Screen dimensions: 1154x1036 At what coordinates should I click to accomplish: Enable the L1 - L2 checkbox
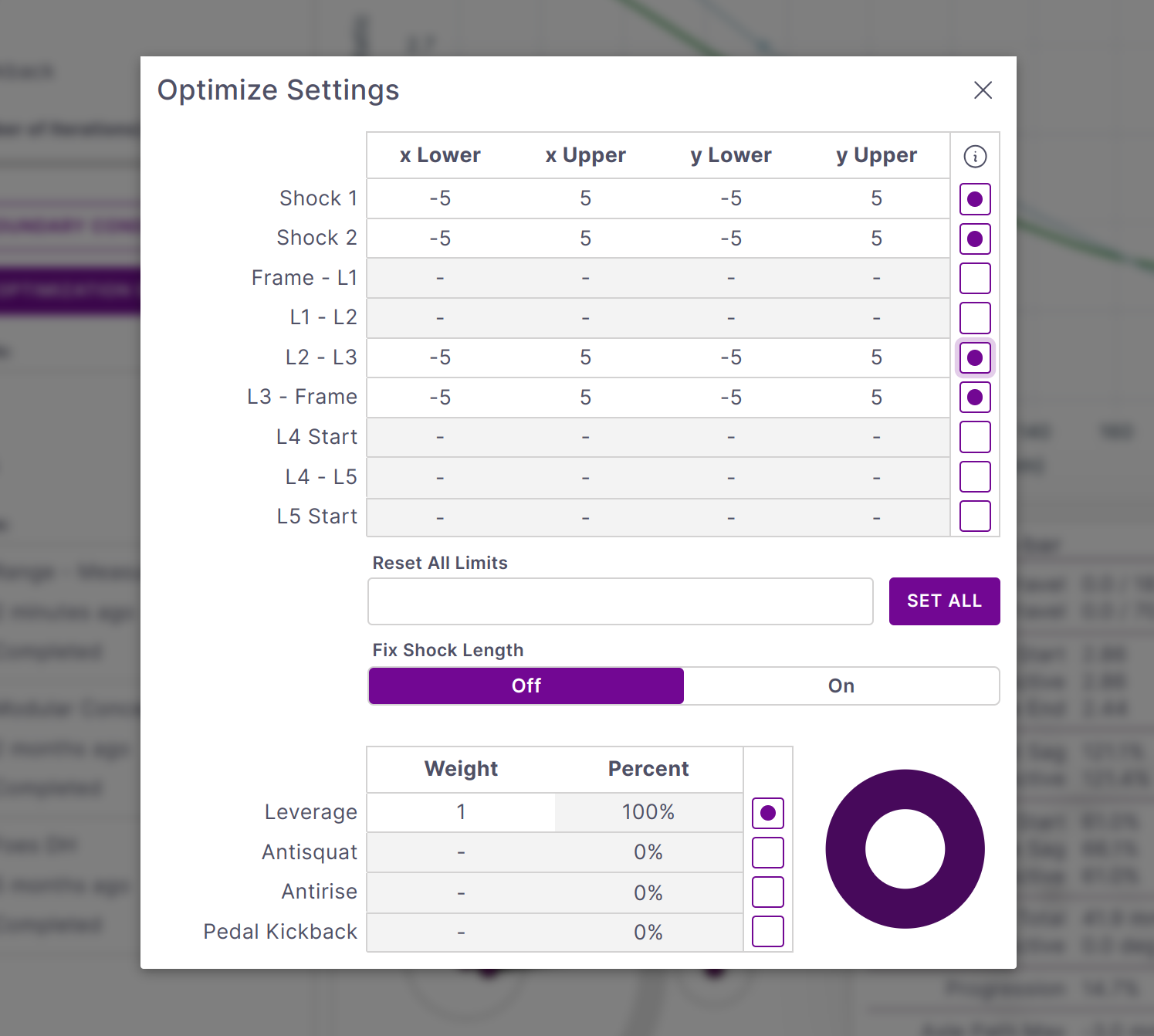[x=975, y=318]
